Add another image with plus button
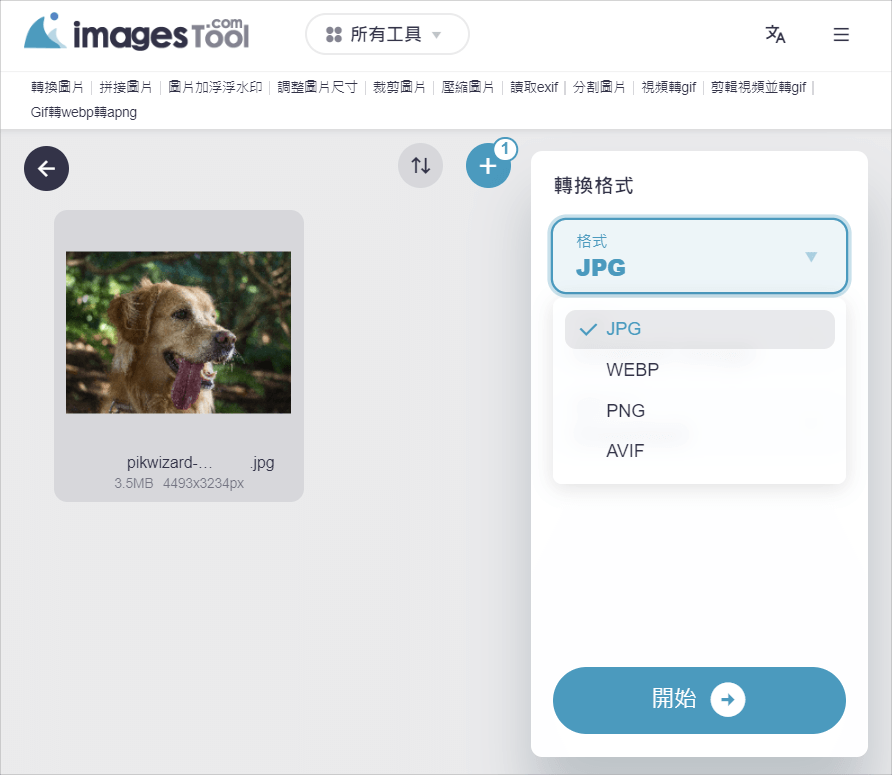Image resolution: width=892 pixels, height=775 pixels. pyautogui.click(x=488, y=166)
